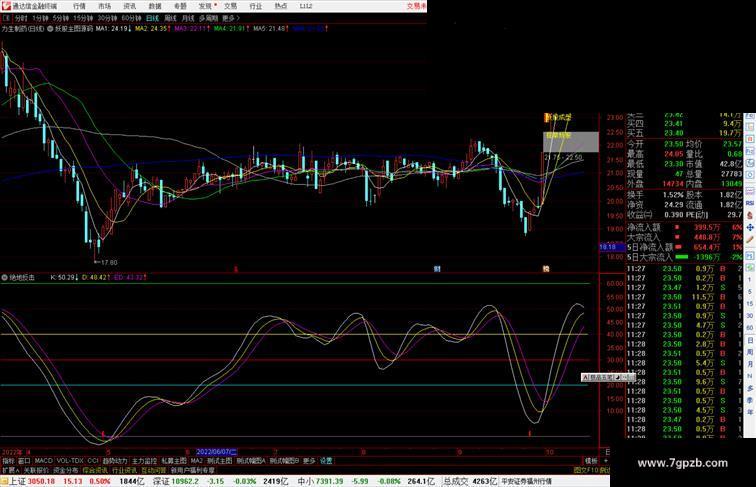Select the 月 sidebar period button
Viewport: 756px width, 487px height.
[x=750, y=365]
